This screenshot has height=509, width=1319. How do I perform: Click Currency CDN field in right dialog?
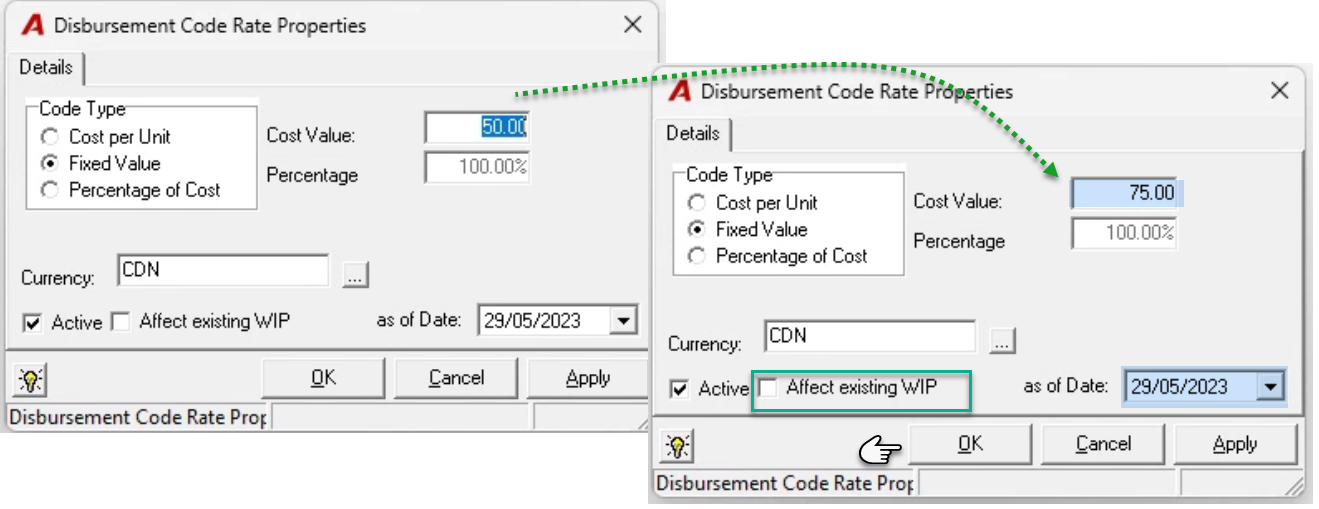point(870,336)
